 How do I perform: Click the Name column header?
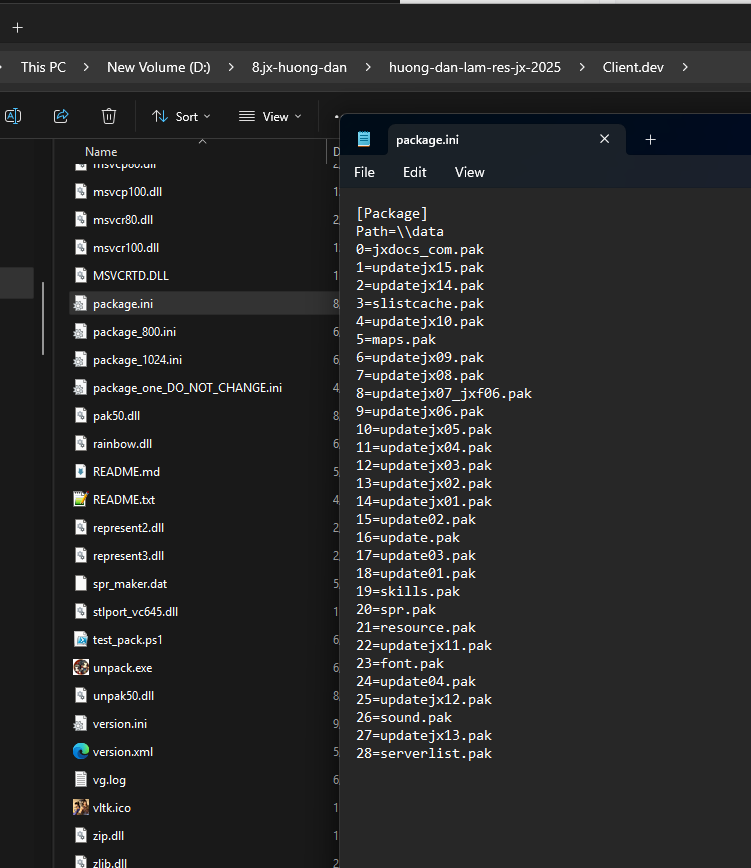point(101,152)
